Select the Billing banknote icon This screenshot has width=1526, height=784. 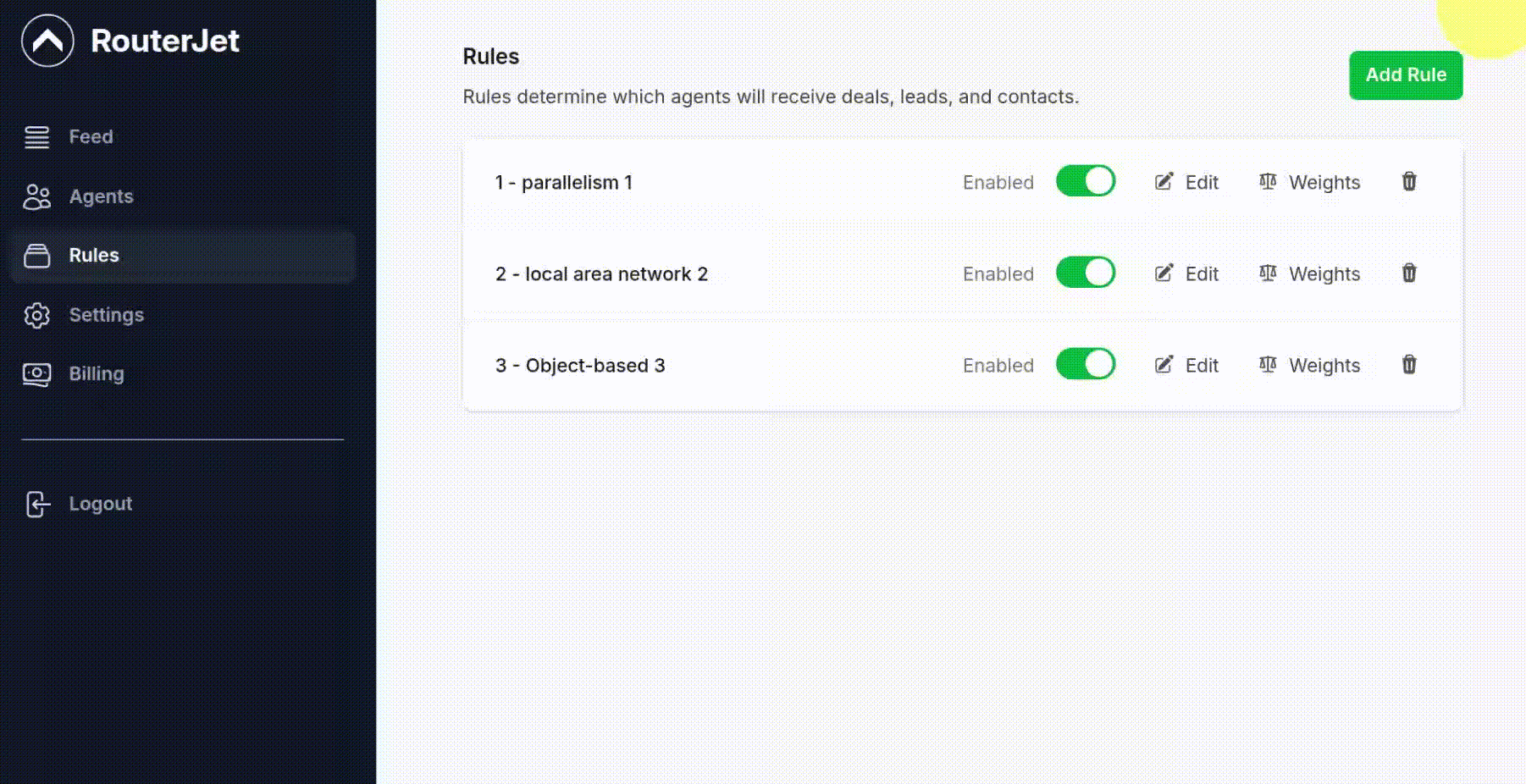click(36, 373)
